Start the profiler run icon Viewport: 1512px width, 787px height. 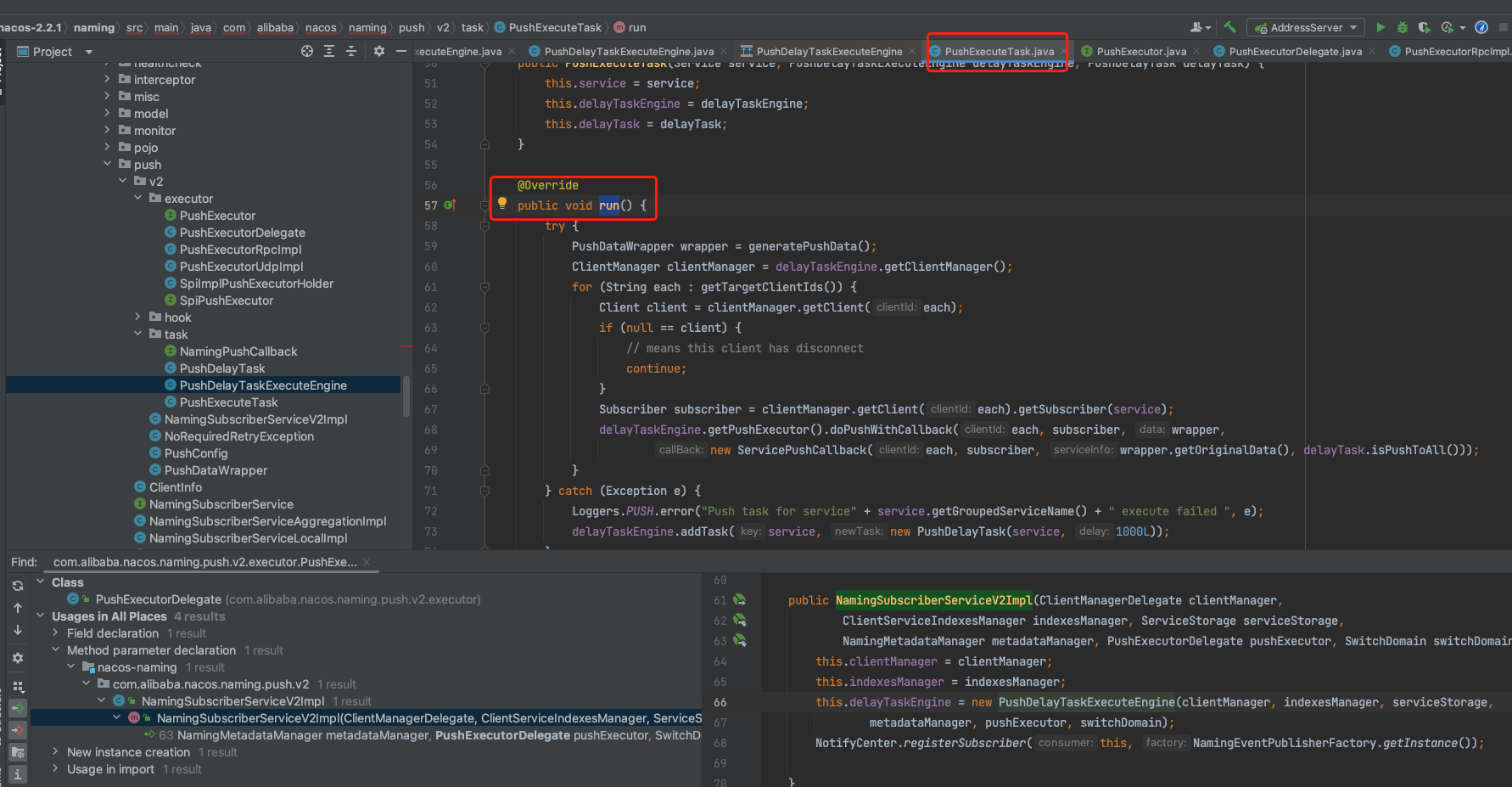(x=1448, y=27)
